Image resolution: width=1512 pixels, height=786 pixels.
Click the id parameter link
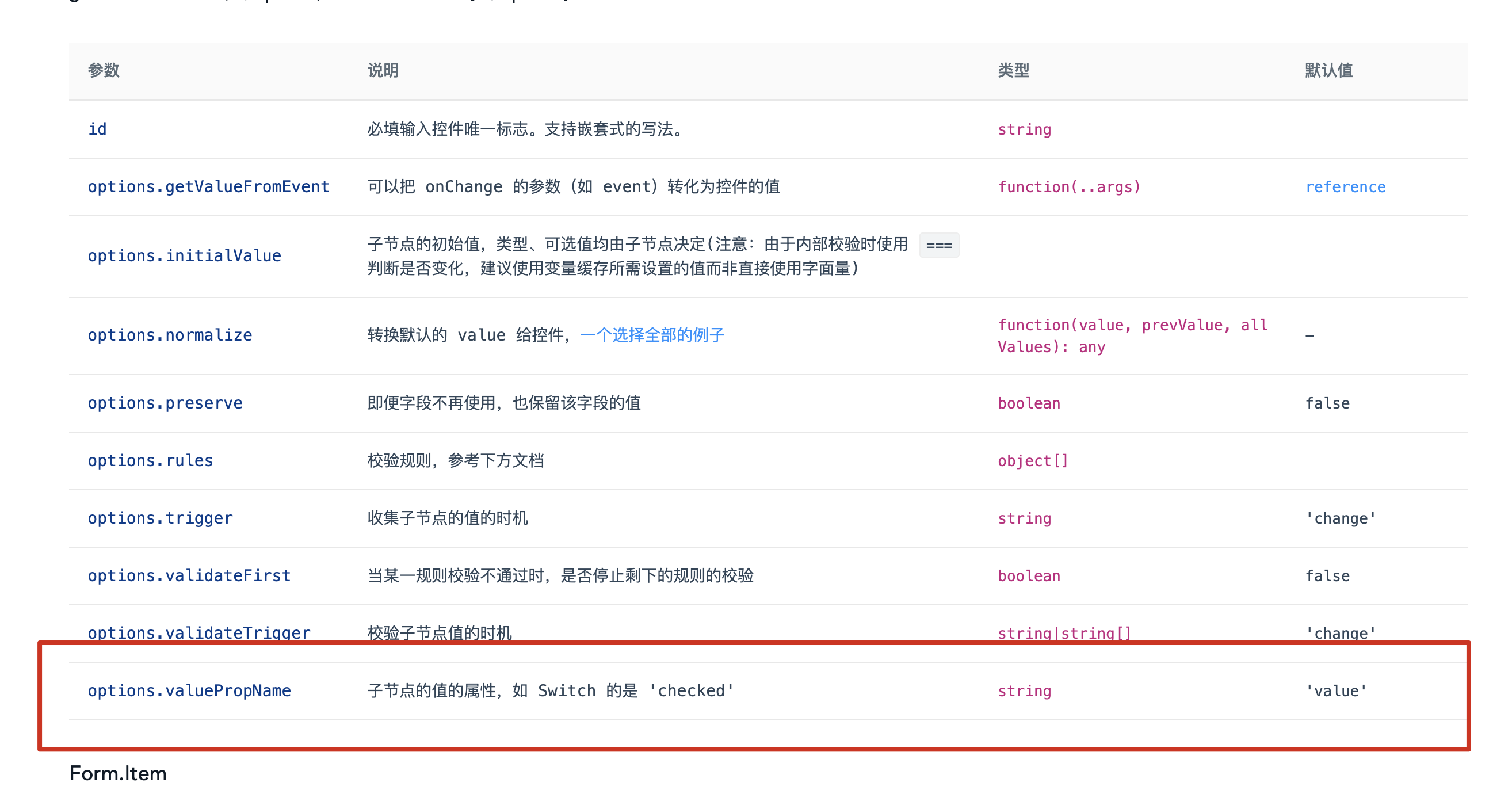(97, 128)
